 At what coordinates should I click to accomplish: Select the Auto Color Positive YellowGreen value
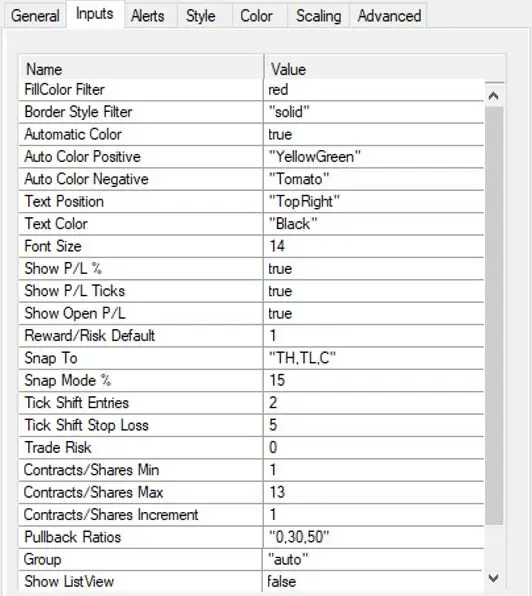pyautogui.click(x=374, y=157)
